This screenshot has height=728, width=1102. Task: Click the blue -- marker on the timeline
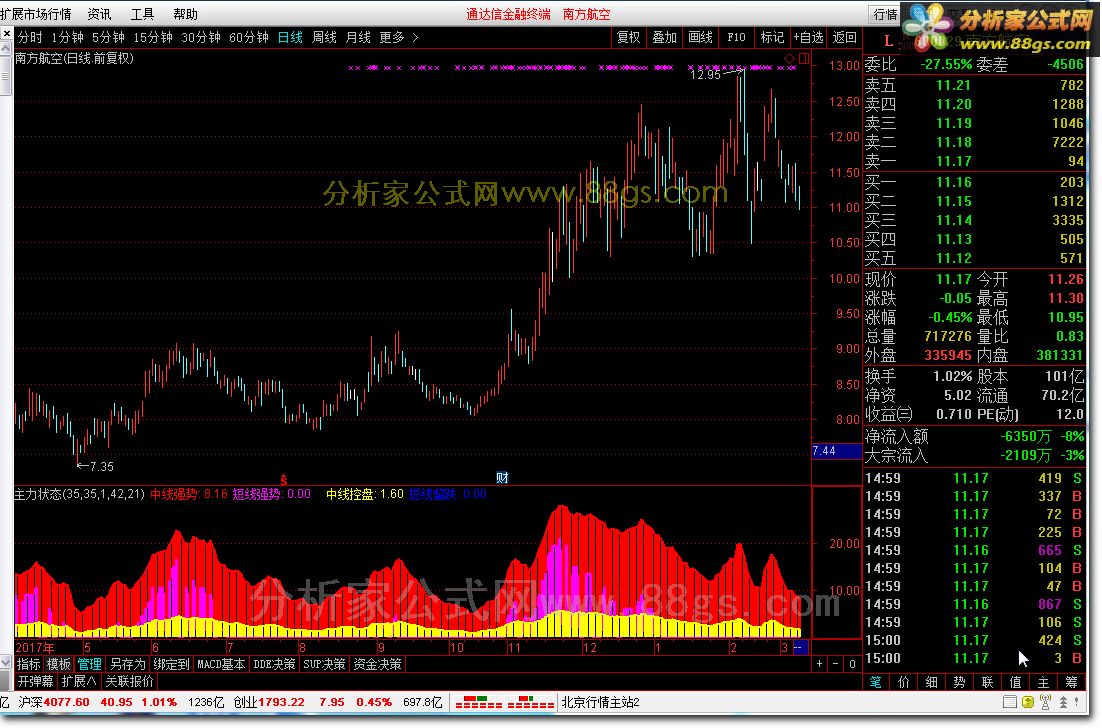point(800,647)
